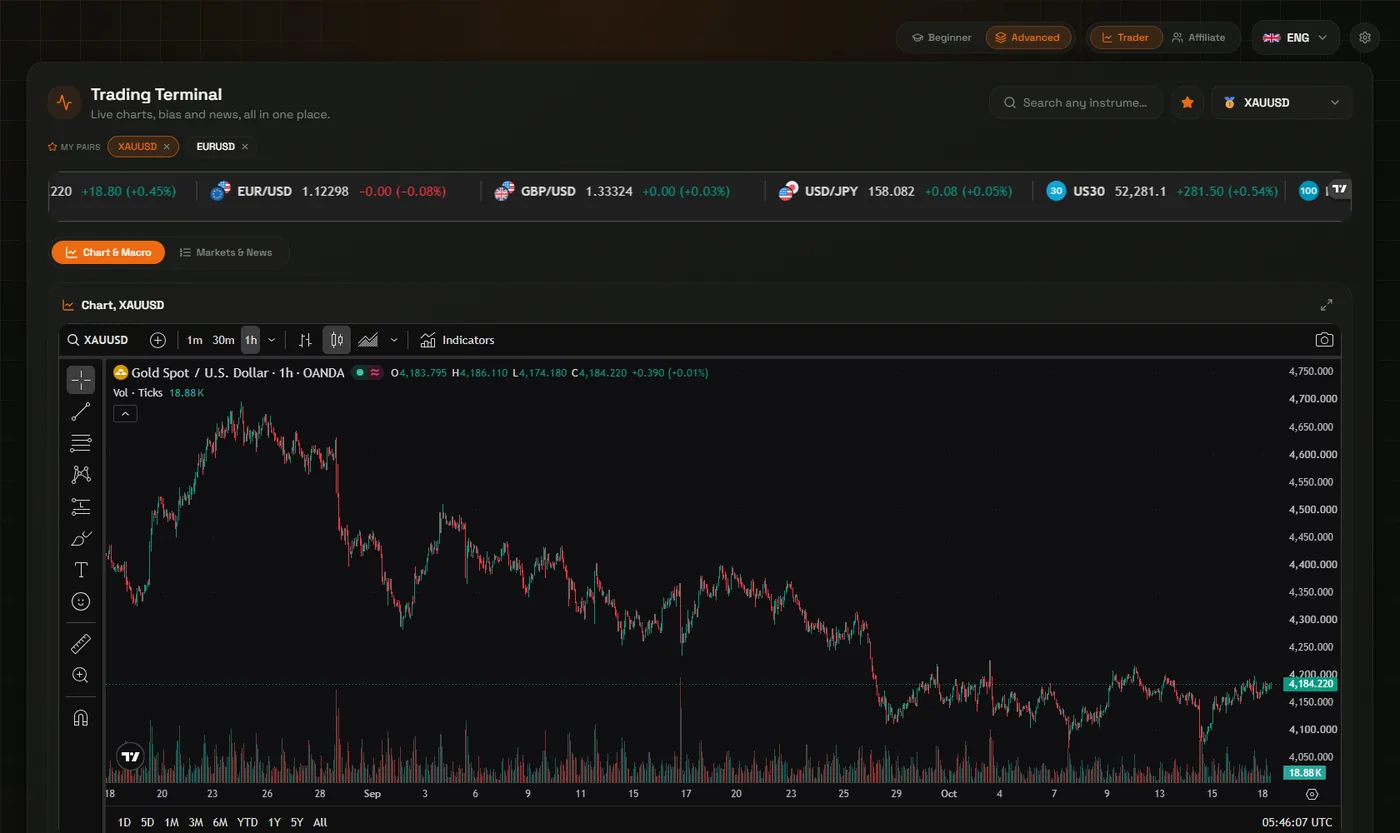Open the ENG language dropdown

[x=1295, y=38]
